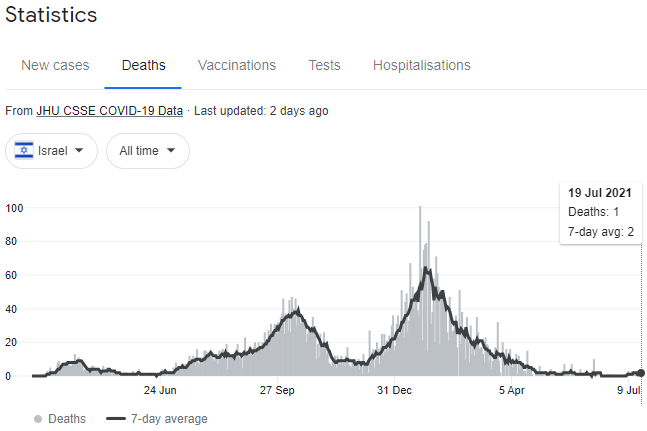Switch to the New cases tab

point(55,65)
